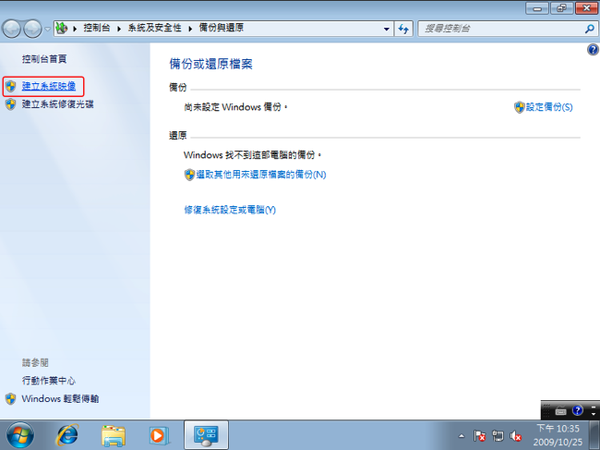This screenshot has height=450, width=600.
Task: Click 設定備份(S) link
Action: 549,107
